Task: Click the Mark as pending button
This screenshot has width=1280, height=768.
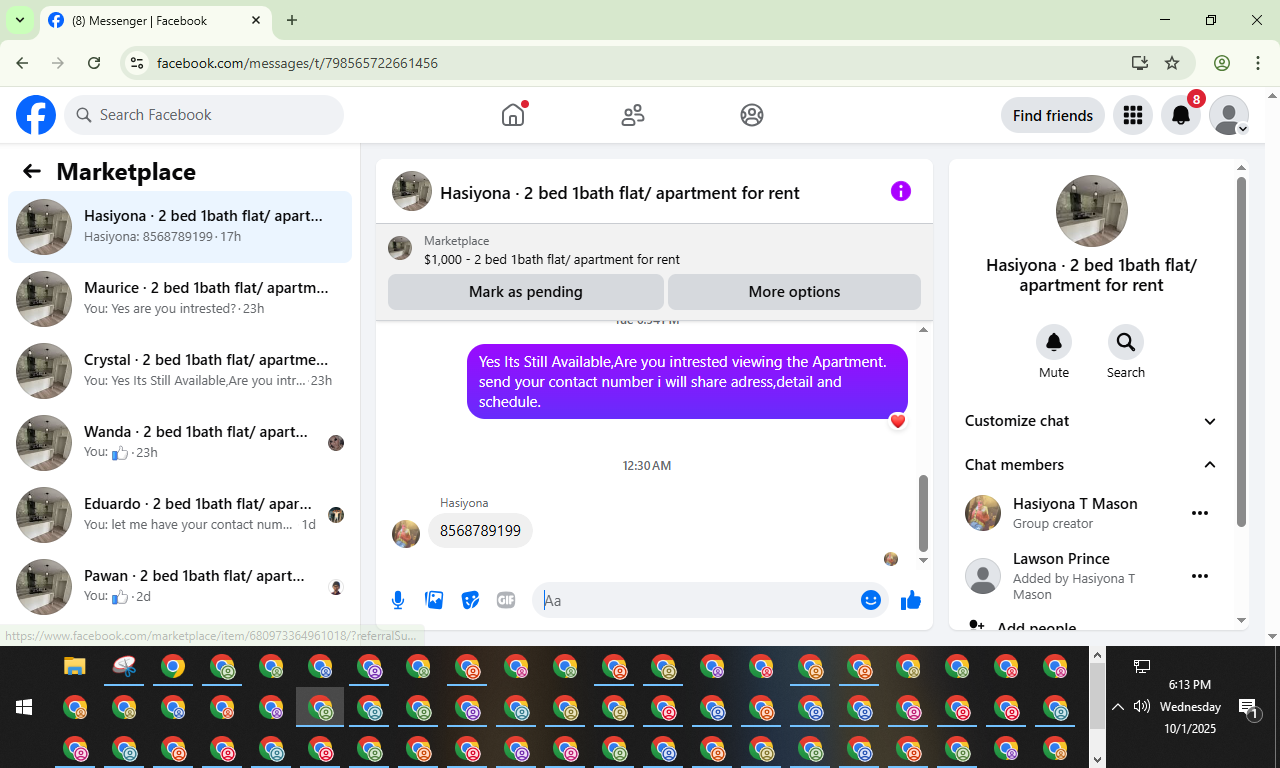Action: 526,292
